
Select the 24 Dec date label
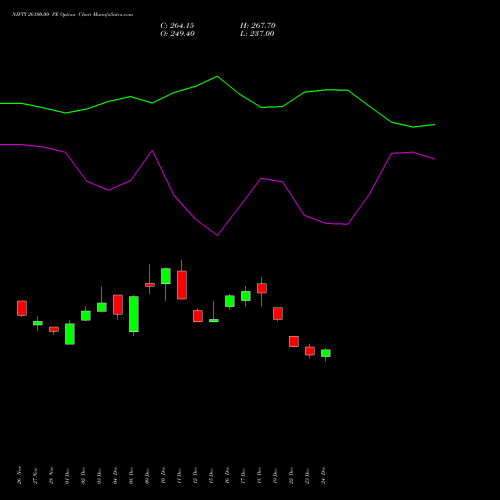323,475
